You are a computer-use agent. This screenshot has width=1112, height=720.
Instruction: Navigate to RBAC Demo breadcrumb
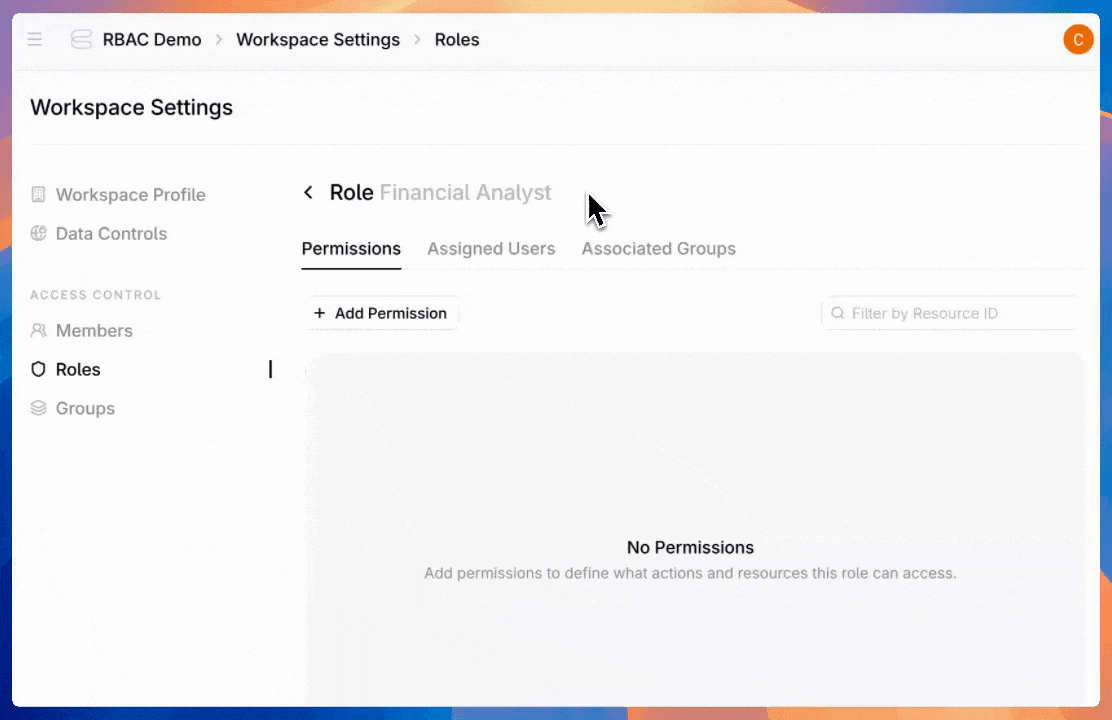[x=152, y=40]
